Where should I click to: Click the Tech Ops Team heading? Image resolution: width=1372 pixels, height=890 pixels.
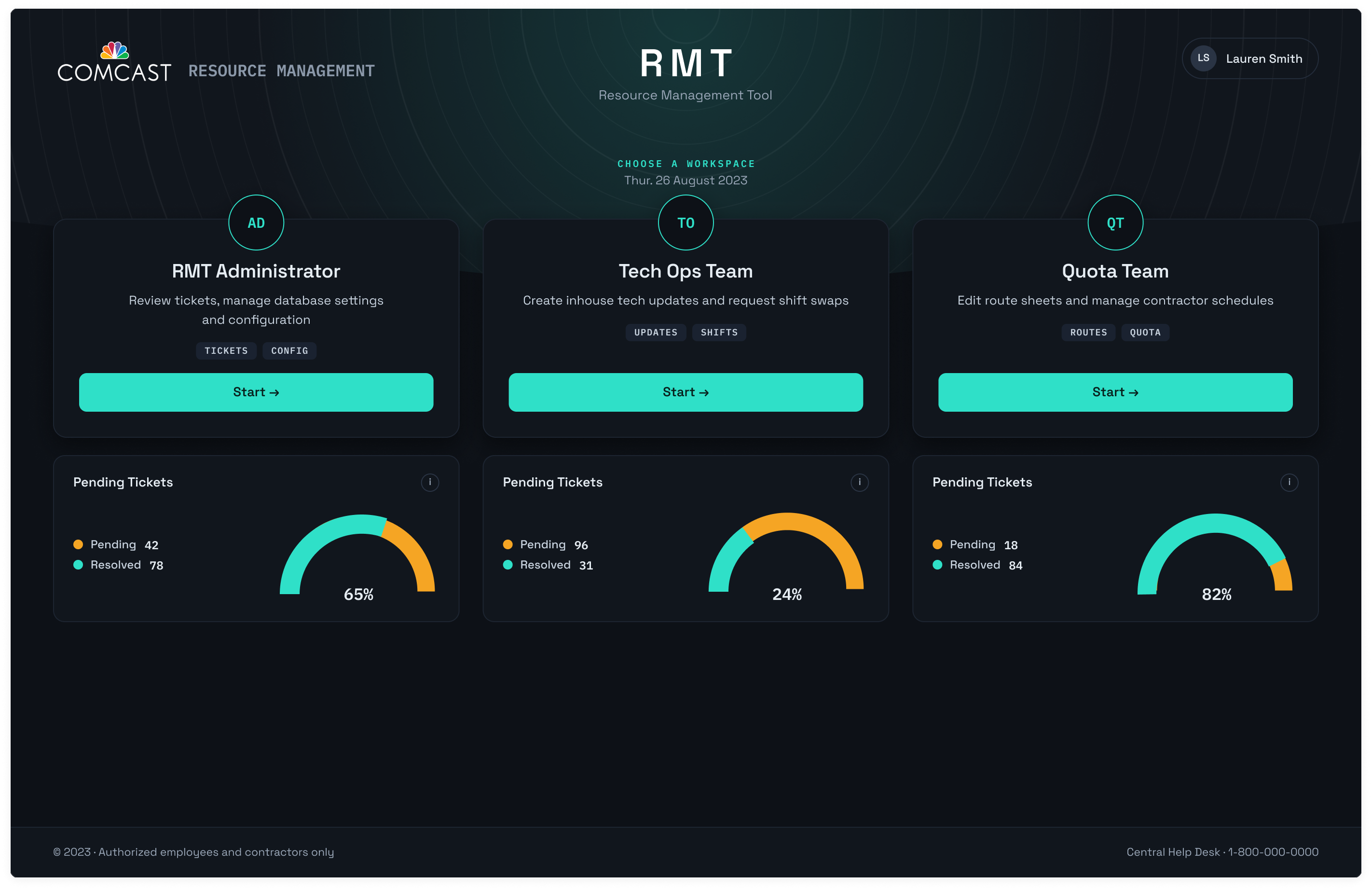686,271
